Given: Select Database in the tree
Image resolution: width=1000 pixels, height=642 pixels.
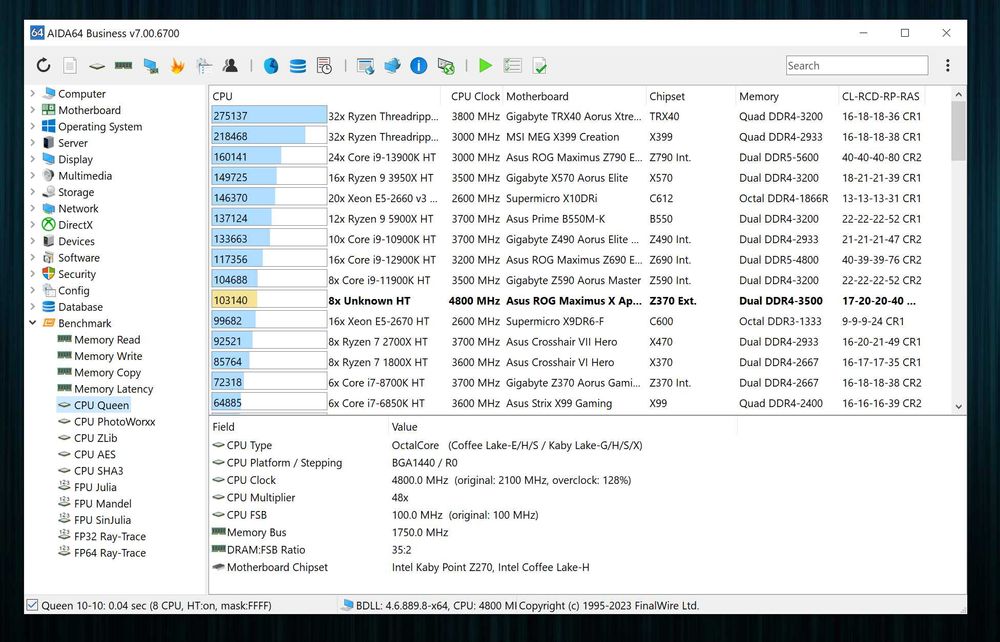Looking at the screenshot, I should point(80,307).
